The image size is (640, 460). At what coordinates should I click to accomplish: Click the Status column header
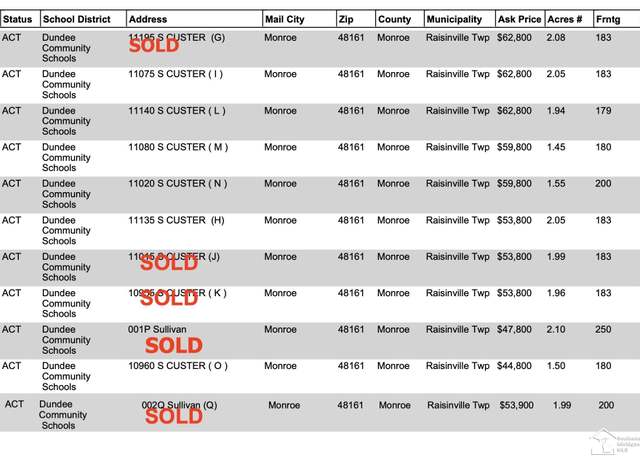[x=18, y=19]
